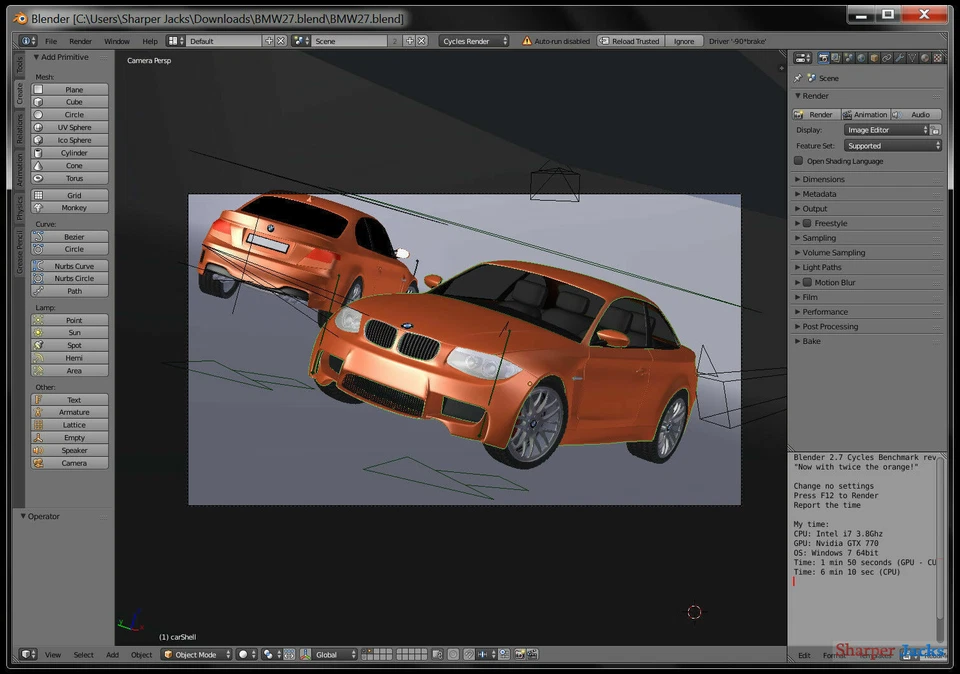Click the OpenGL render camera icon in viewport header
Image resolution: width=960 pixels, height=674 pixels.
[x=519, y=654]
